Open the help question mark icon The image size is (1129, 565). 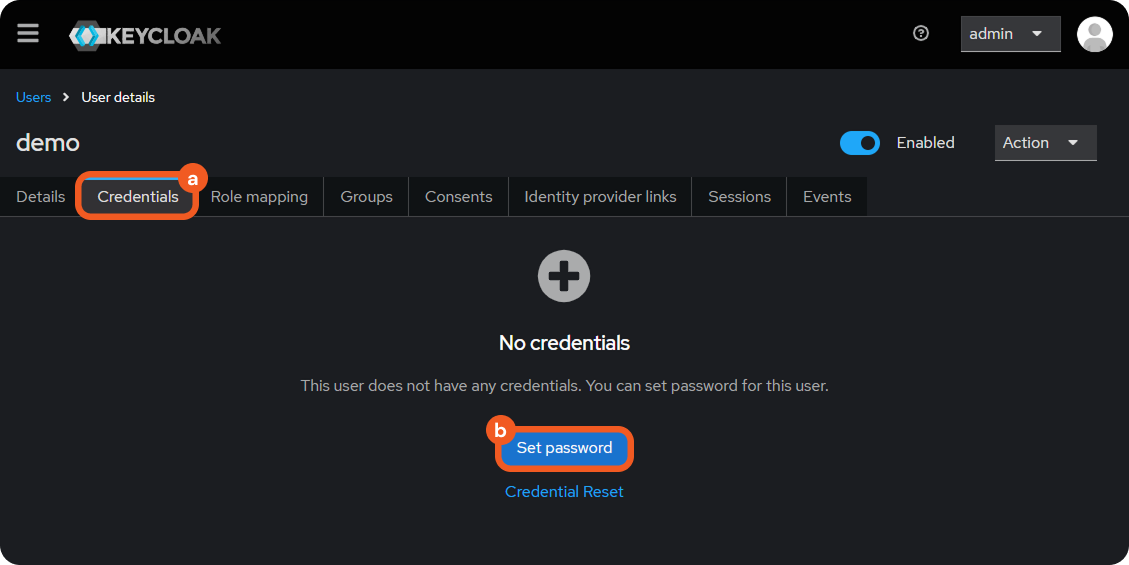point(921,34)
